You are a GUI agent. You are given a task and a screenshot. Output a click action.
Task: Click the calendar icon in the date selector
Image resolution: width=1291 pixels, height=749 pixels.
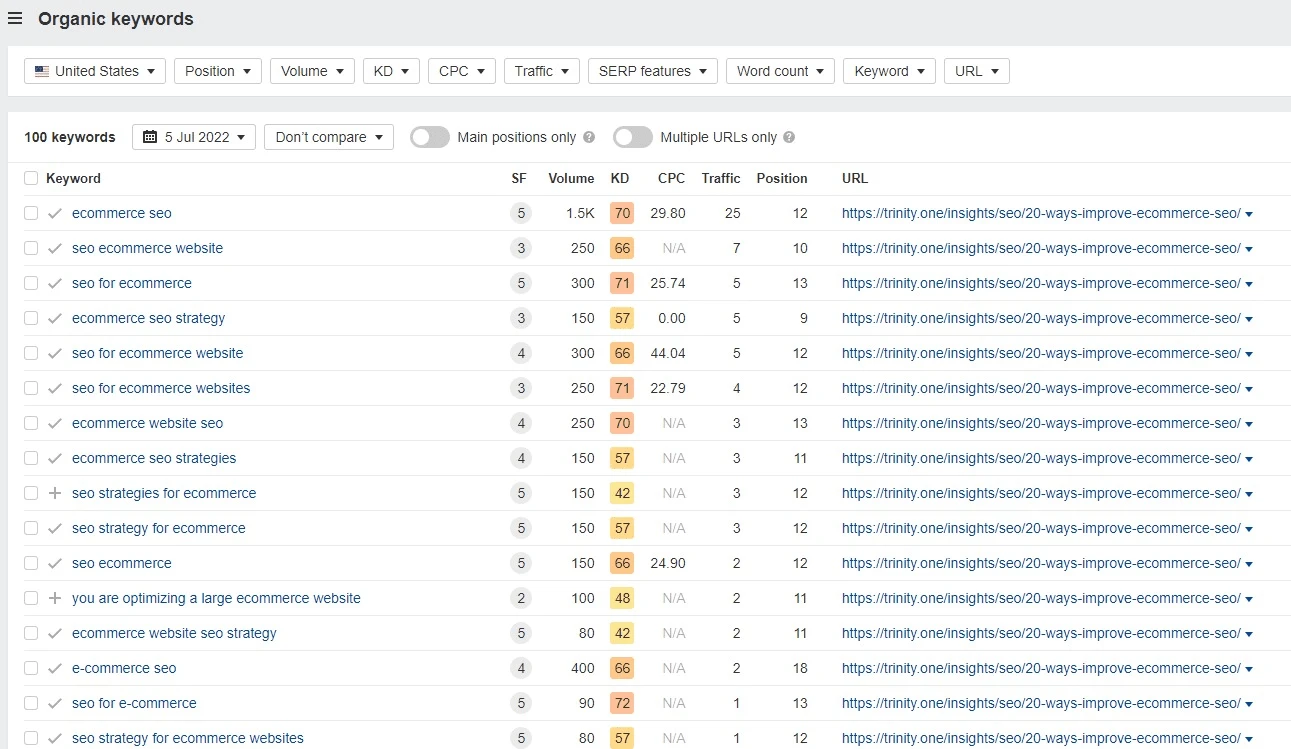[x=152, y=137]
